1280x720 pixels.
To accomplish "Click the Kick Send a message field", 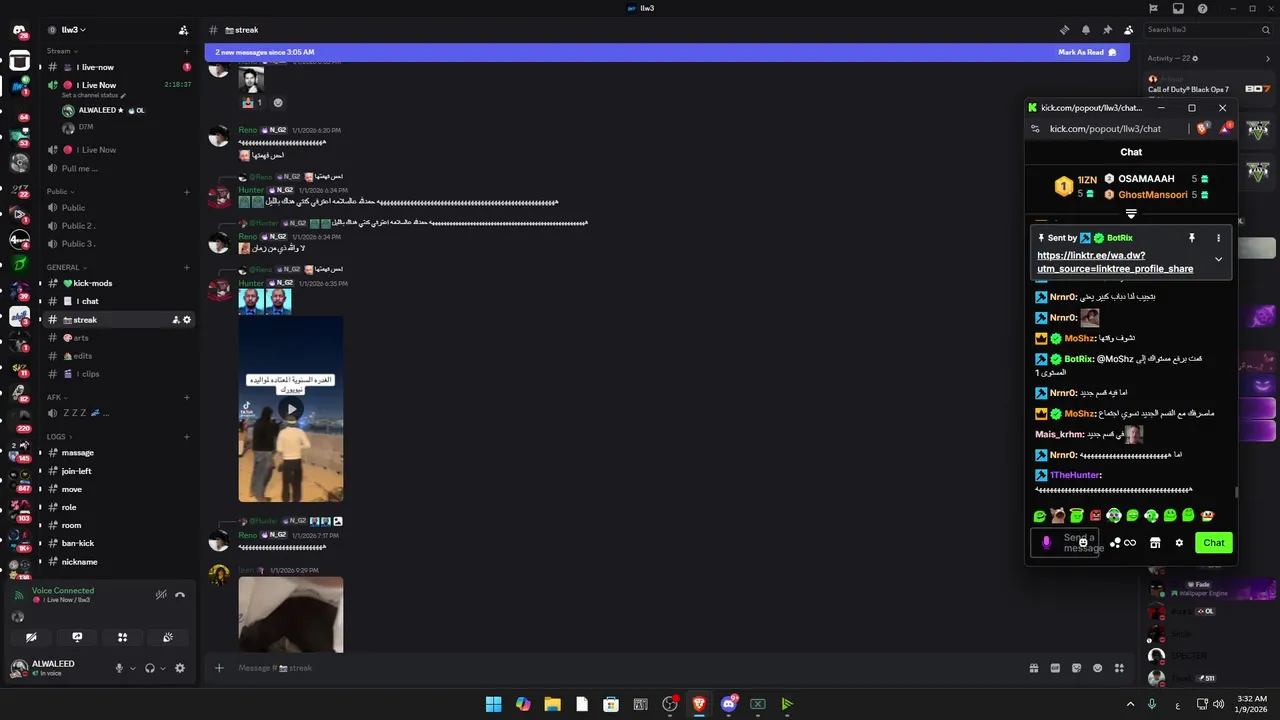I will pyautogui.click(x=1065, y=542).
